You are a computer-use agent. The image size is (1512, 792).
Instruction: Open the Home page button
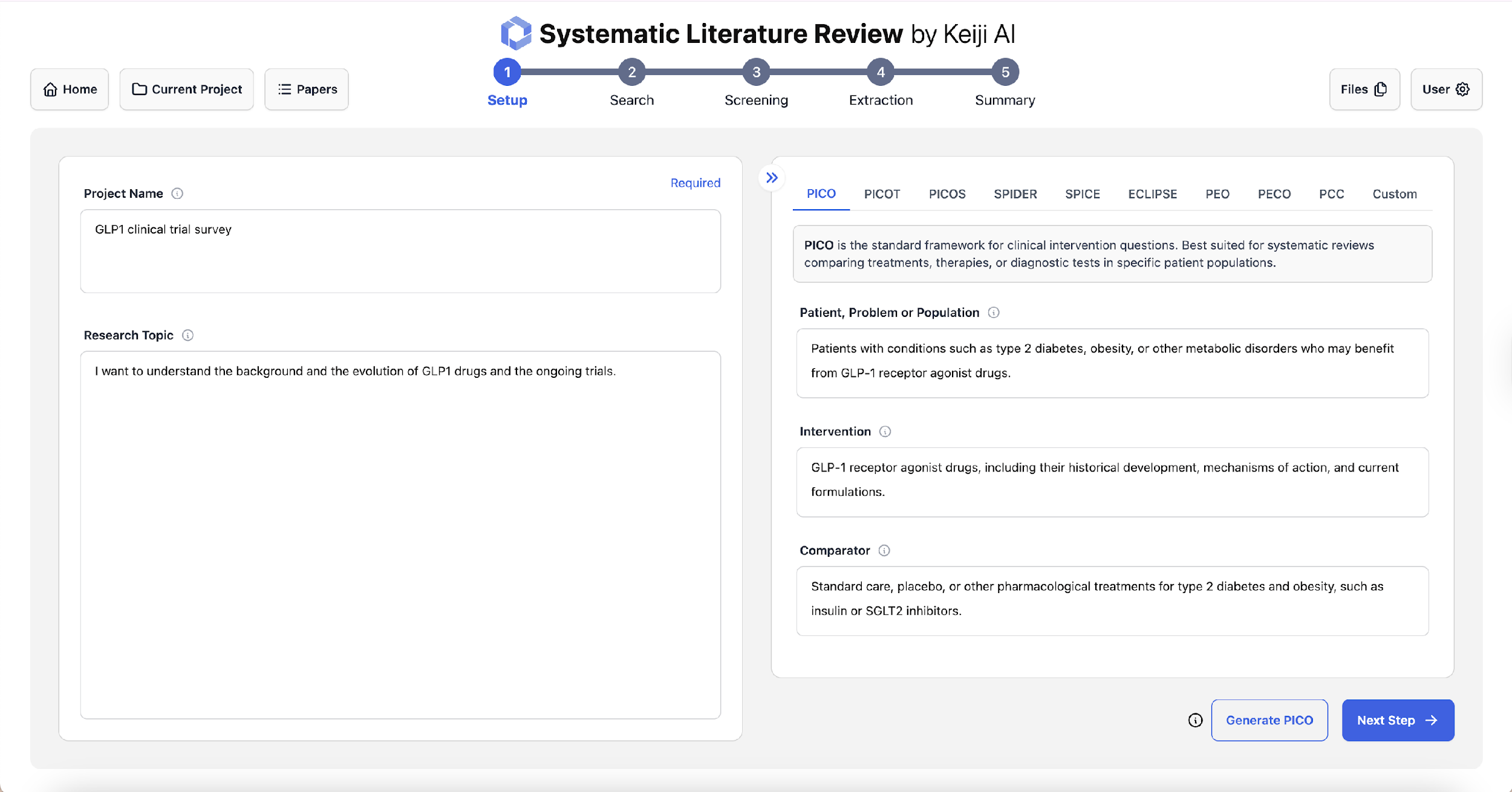click(x=70, y=89)
